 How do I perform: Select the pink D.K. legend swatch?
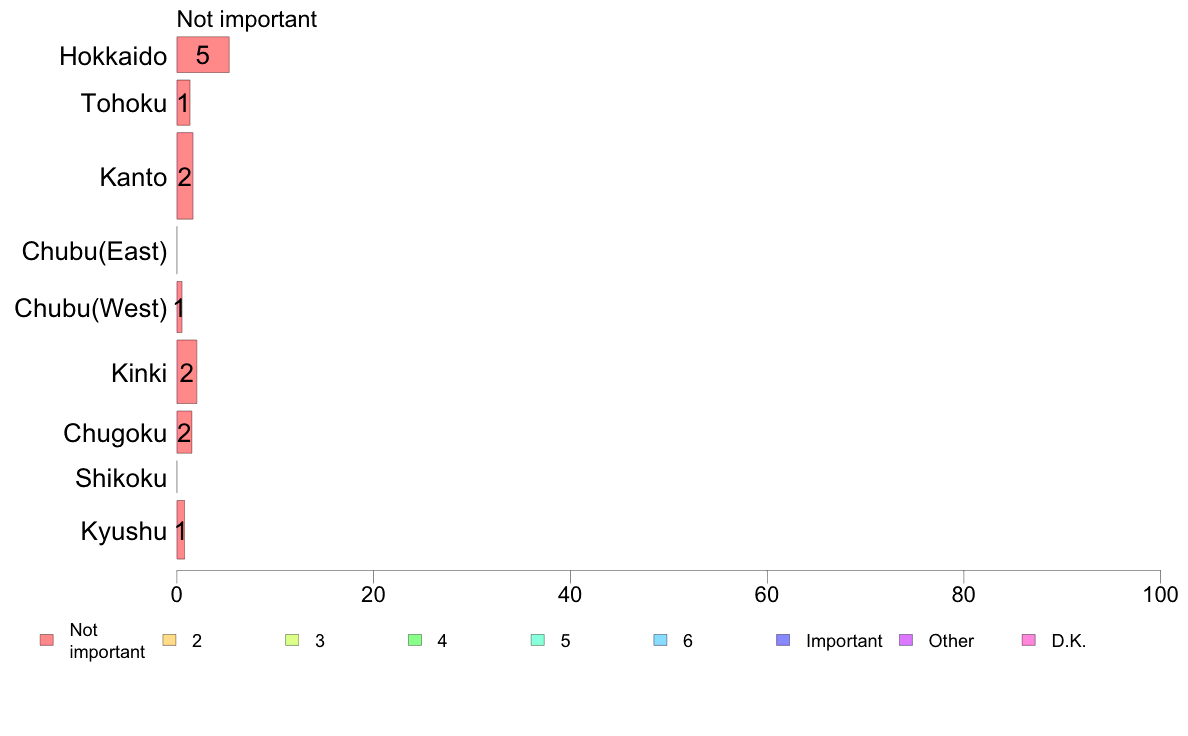1029,641
